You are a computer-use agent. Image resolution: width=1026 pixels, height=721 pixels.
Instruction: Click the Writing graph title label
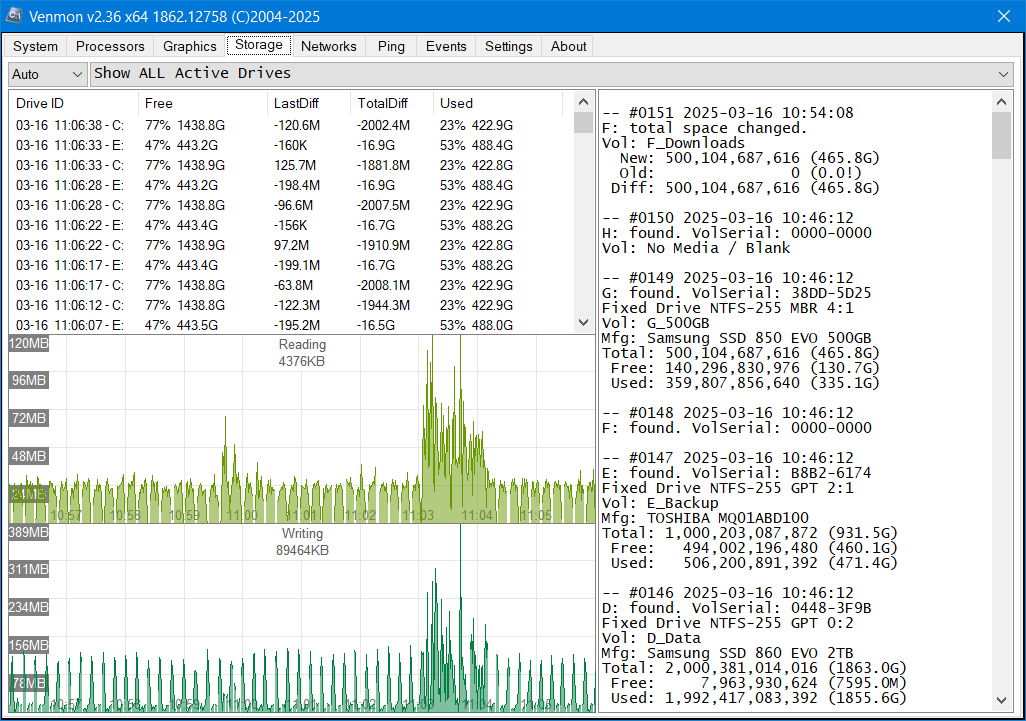[302, 533]
